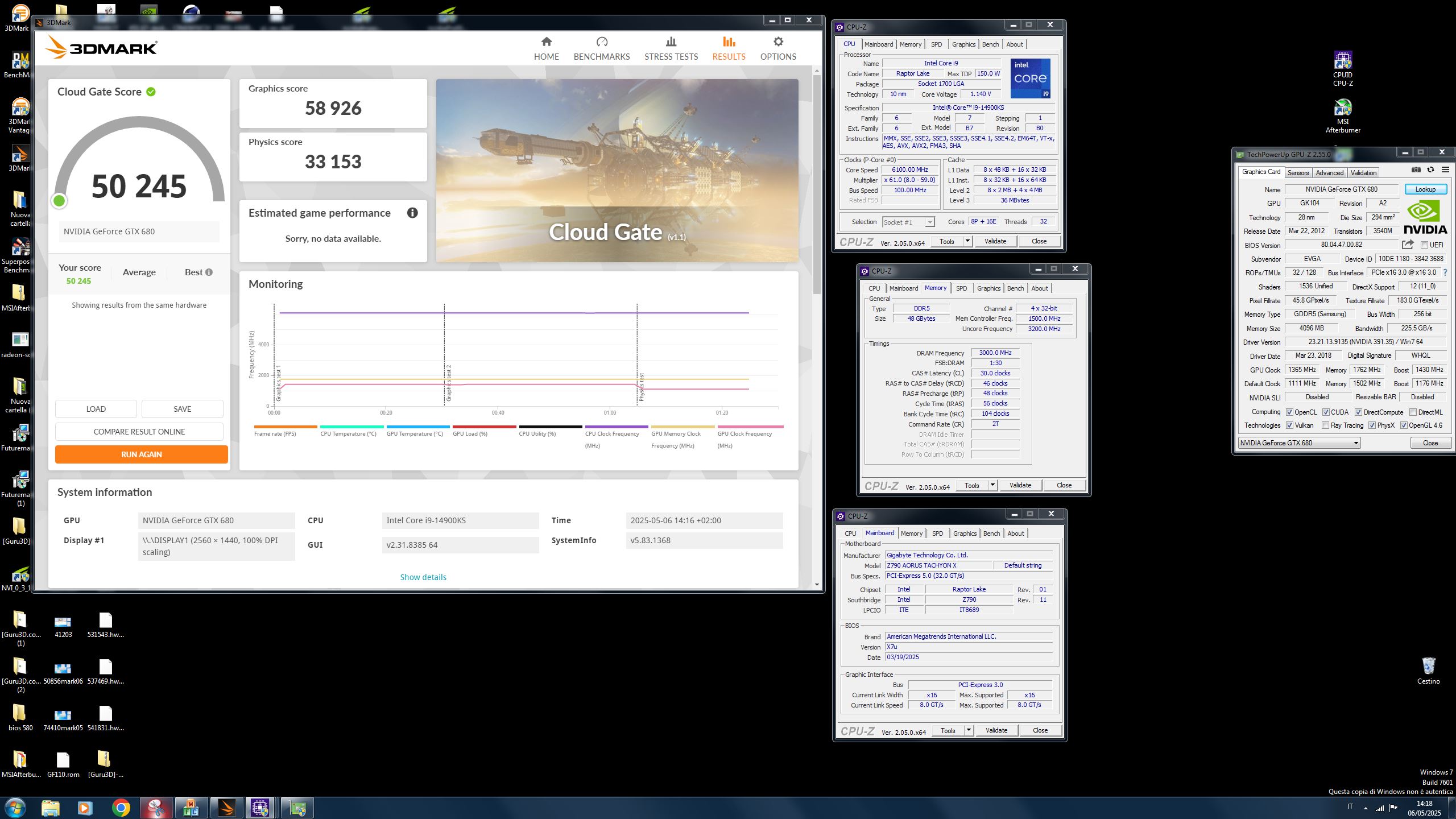Open the GPU selector dropdown in GPU-Z

click(x=1299, y=443)
